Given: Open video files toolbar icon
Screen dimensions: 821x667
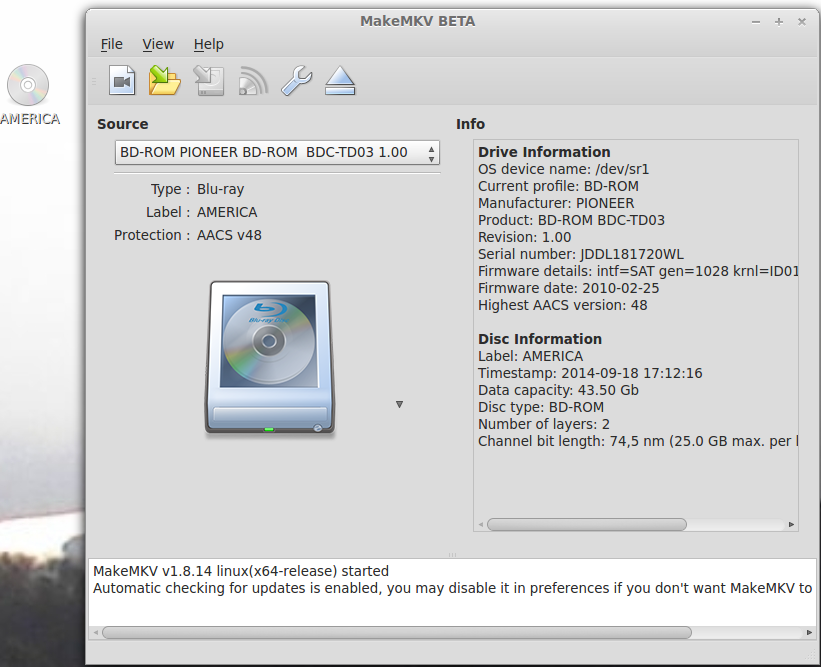Looking at the screenshot, I should (x=122, y=81).
